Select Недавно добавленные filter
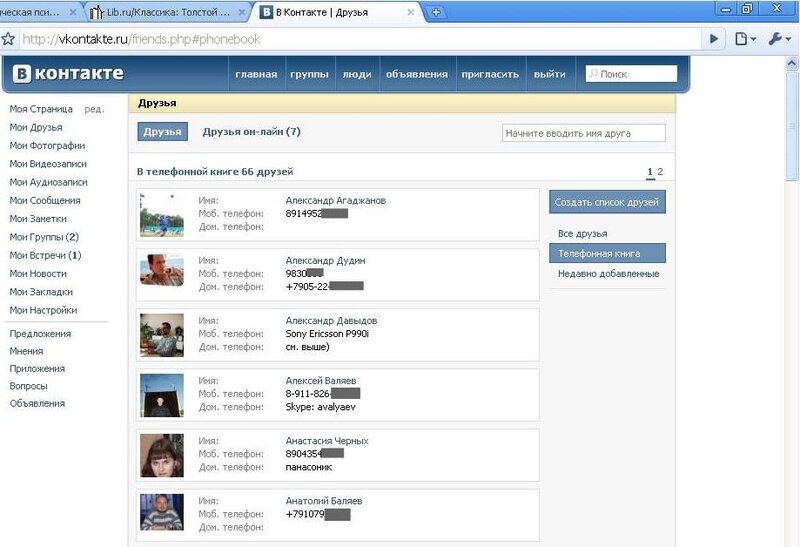Screen dimensions: 800x547 click(x=608, y=274)
